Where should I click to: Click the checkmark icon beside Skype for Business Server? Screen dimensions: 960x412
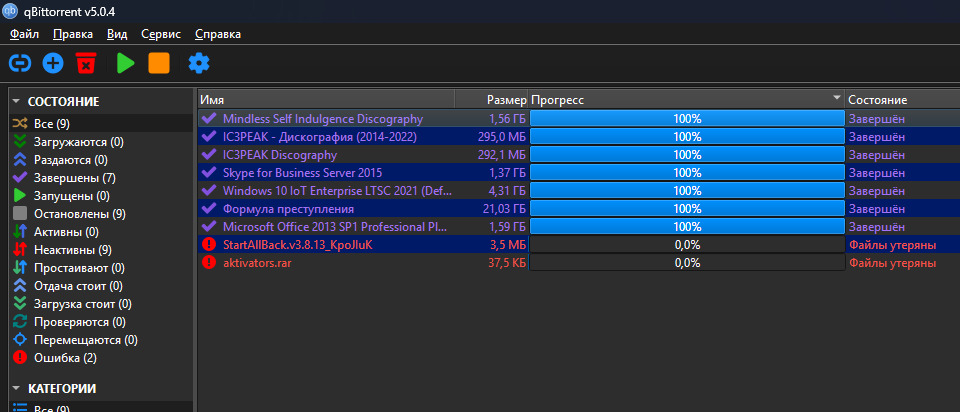pyautogui.click(x=209, y=172)
